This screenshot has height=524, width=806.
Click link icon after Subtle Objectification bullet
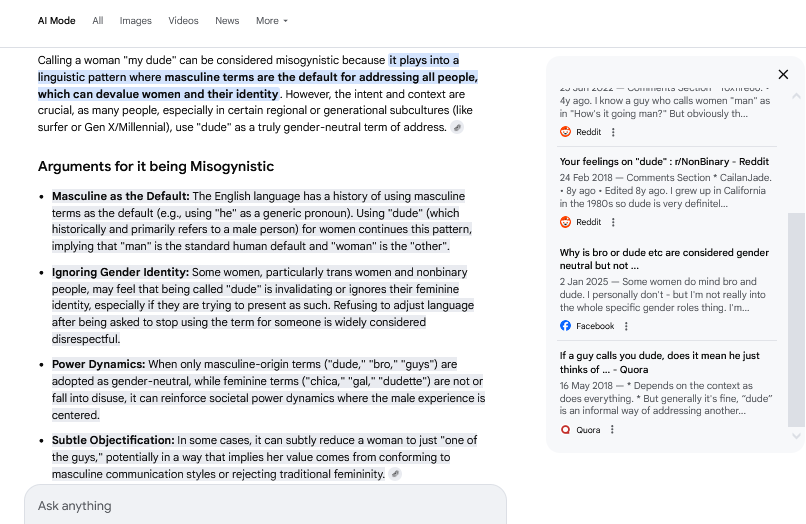click(395, 474)
